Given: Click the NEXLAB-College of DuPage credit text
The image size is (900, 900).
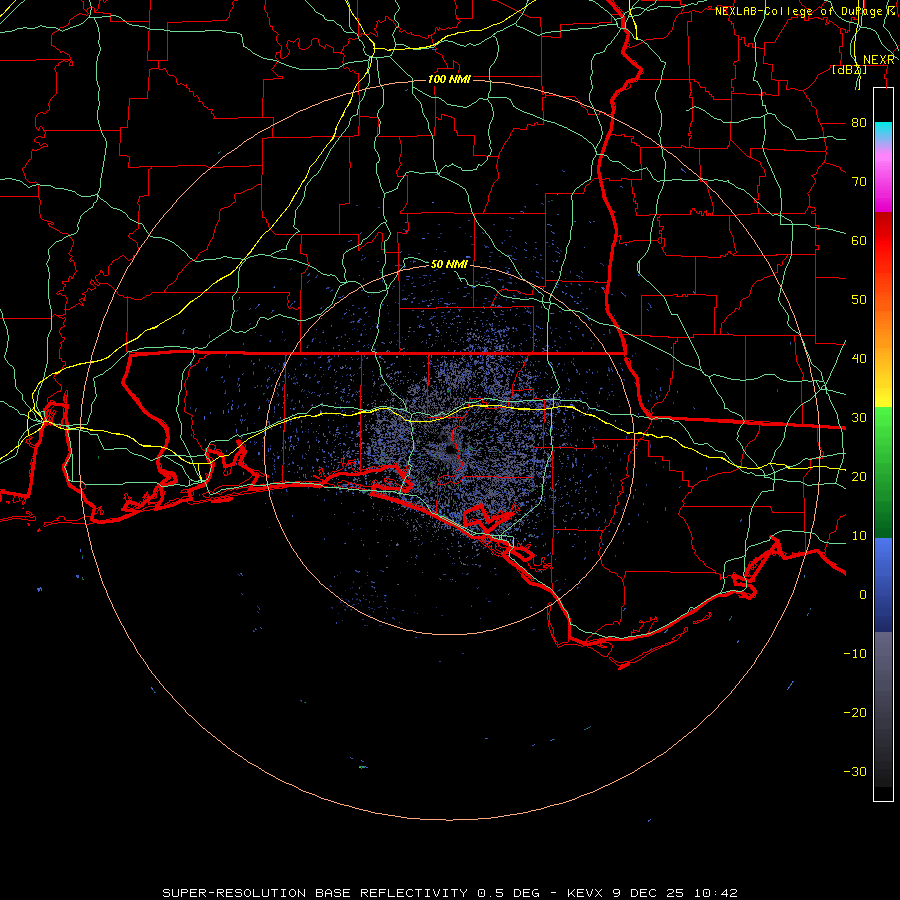Looking at the screenshot, I should (x=804, y=11).
